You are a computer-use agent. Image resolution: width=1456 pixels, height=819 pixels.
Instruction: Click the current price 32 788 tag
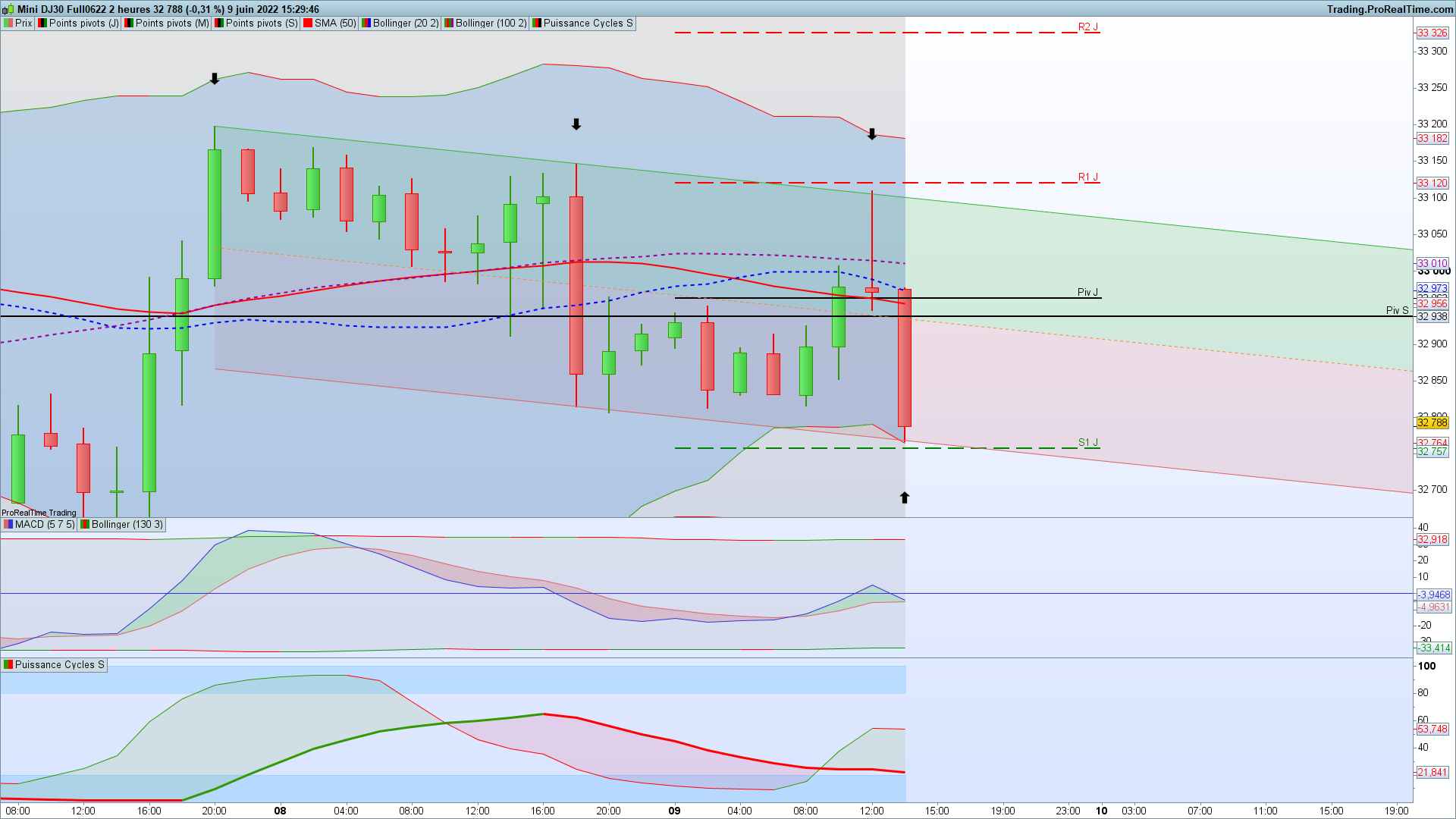[1432, 423]
